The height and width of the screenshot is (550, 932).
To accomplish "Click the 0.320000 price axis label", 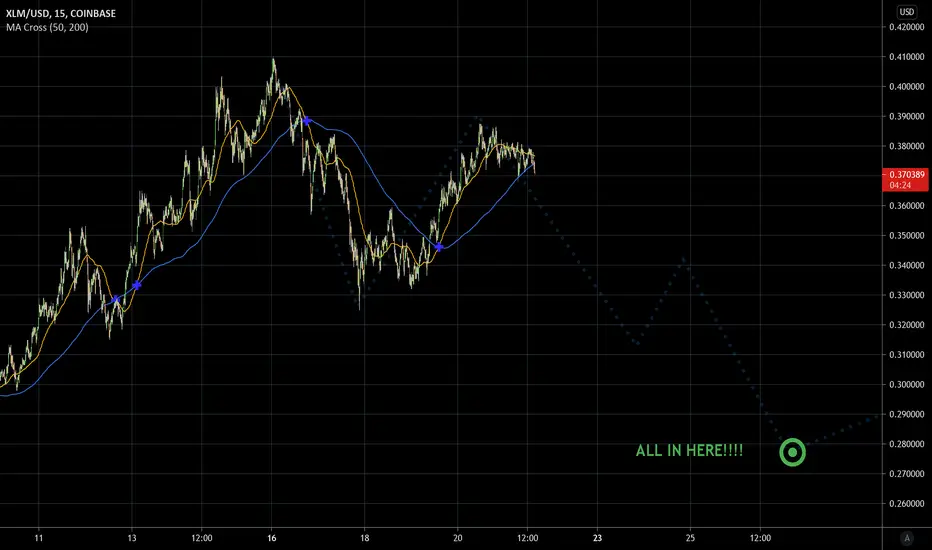I will (x=906, y=325).
